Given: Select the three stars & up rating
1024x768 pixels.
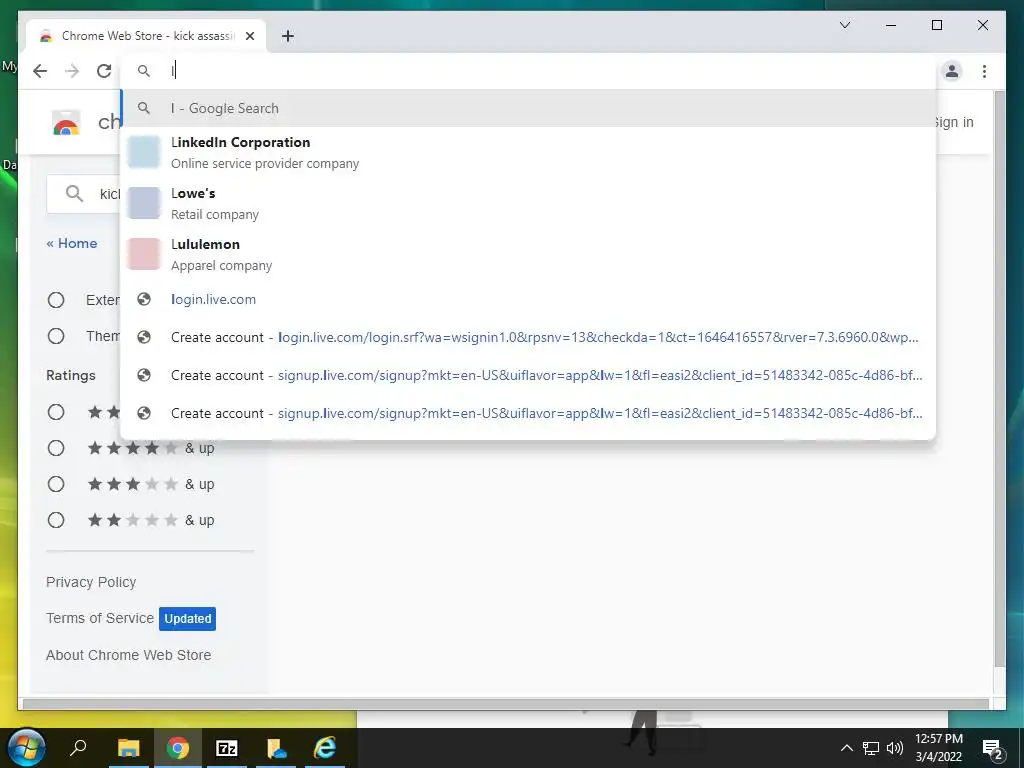Looking at the screenshot, I should tap(56, 484).
